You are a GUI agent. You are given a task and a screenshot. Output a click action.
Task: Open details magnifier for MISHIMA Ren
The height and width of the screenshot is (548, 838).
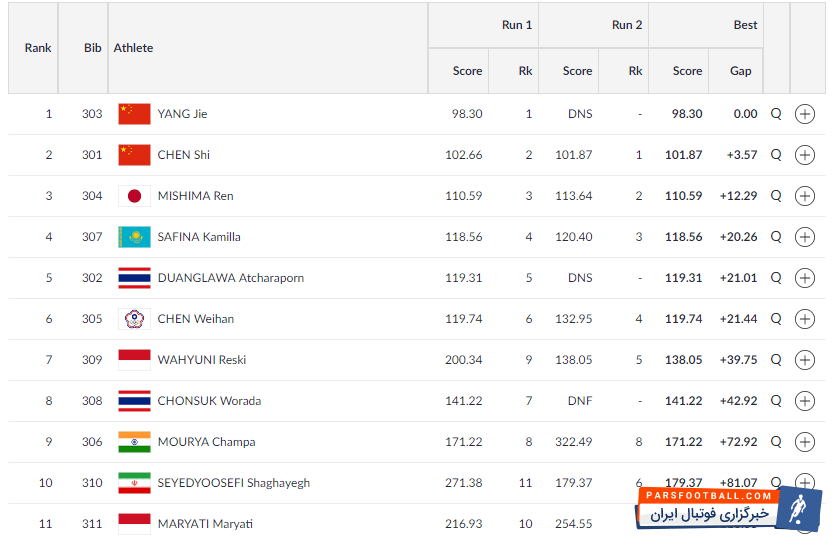coord(776,196)
